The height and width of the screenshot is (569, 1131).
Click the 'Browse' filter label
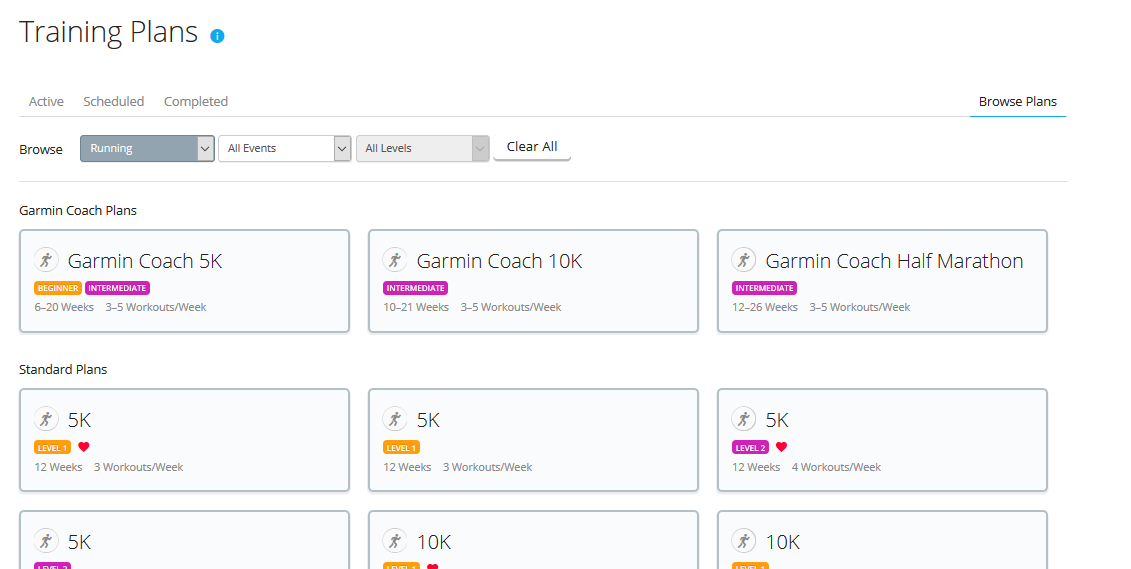click(x=41, y=149)
